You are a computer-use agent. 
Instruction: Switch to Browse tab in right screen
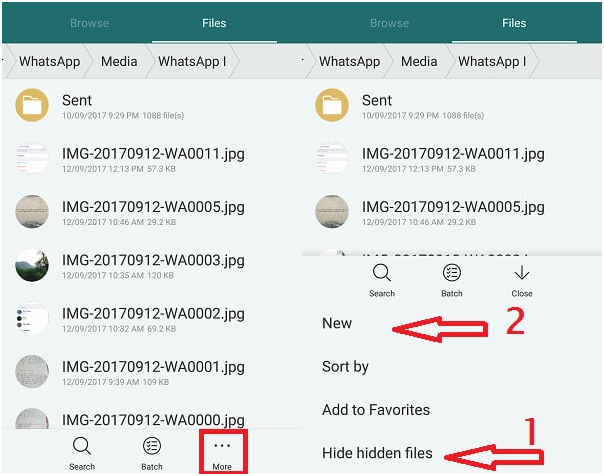pos(389,23)
